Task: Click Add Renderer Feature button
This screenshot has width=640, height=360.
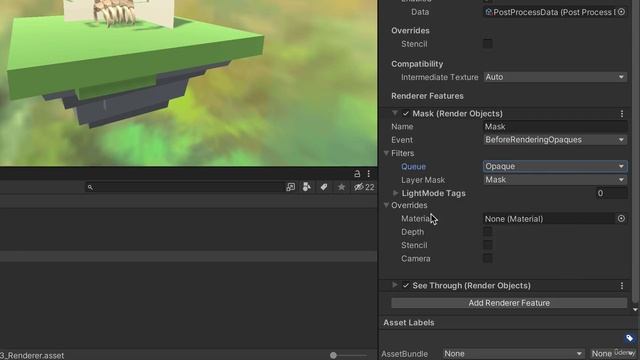Action: click(x=509, y=303)
